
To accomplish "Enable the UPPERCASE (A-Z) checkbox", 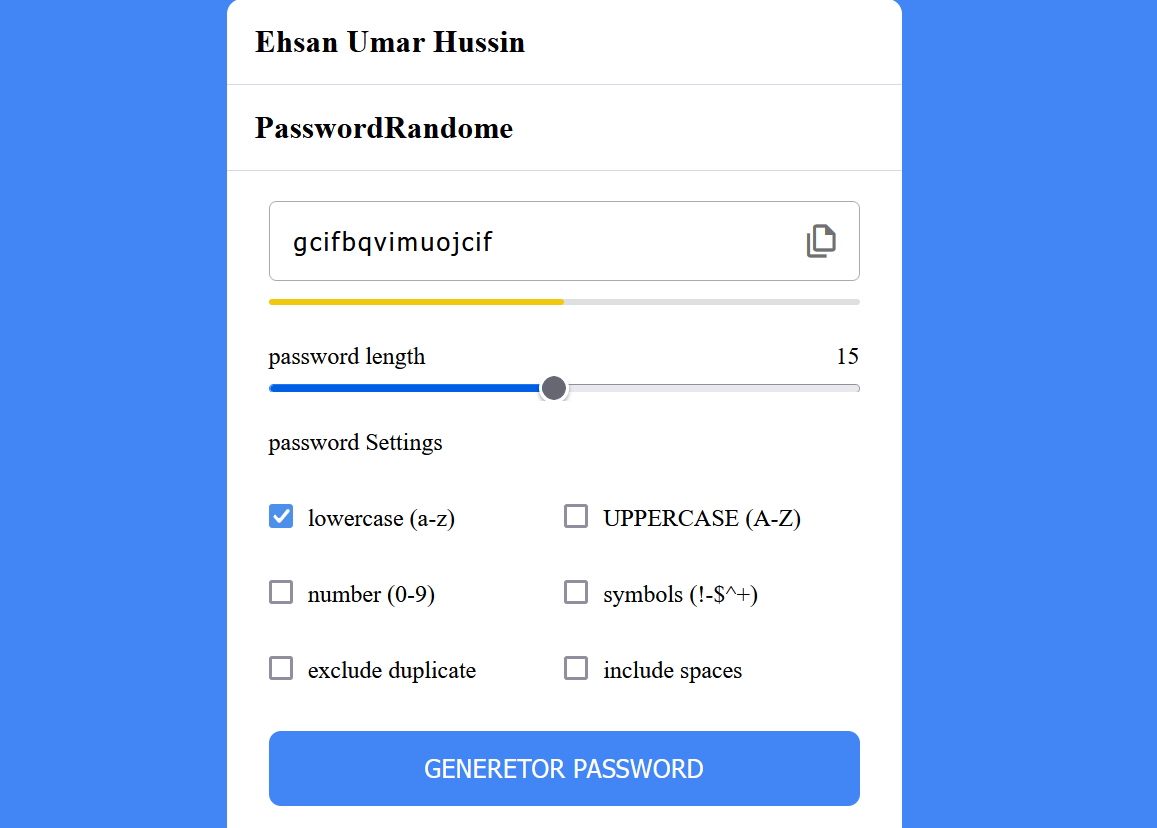I will [576, 516].
